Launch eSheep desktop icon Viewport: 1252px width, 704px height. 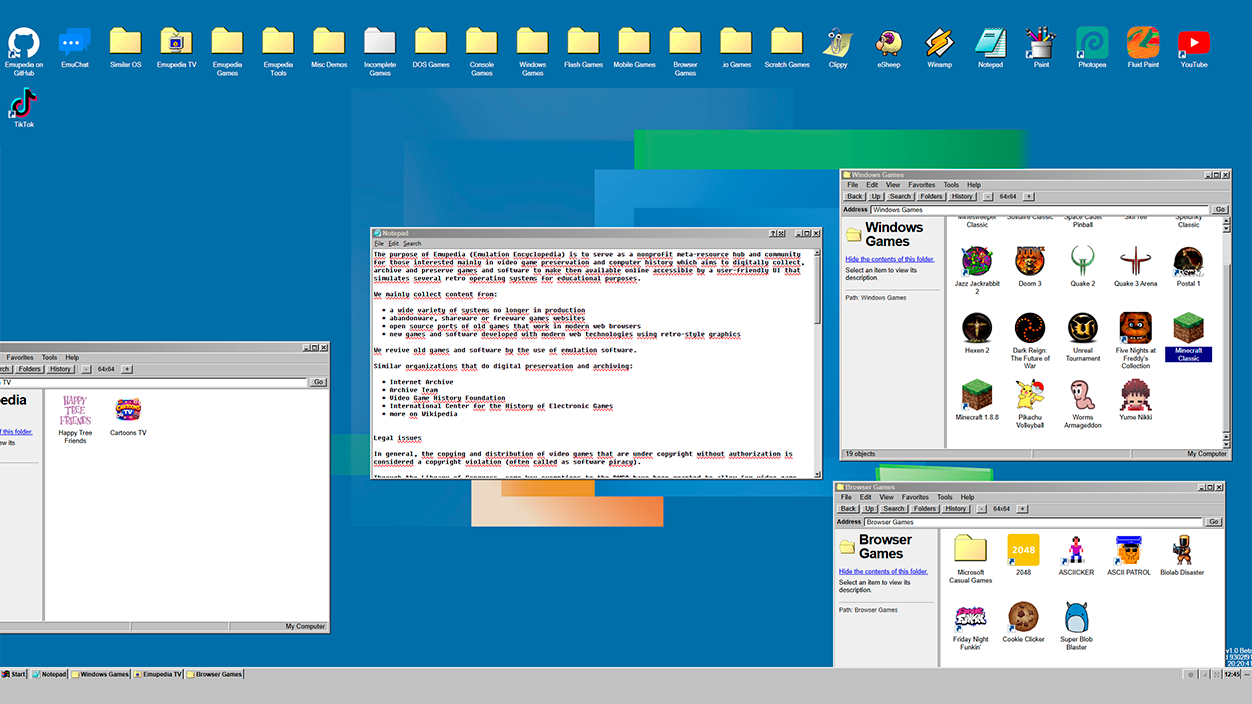888,48
